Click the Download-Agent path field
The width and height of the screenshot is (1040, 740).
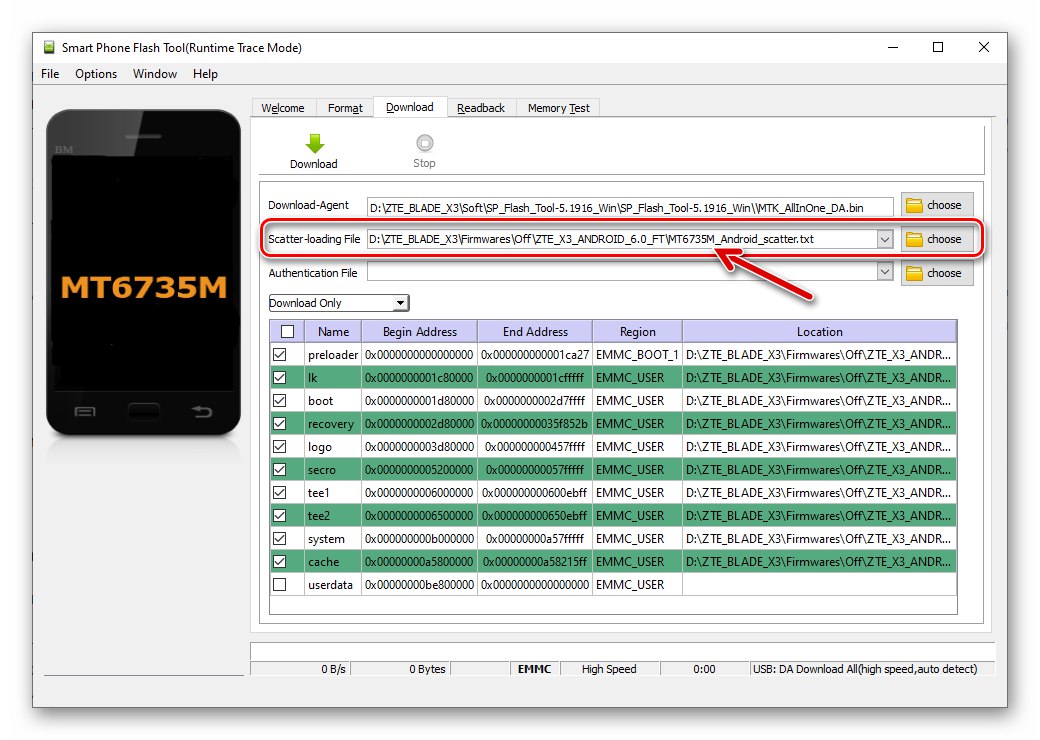coord(630,208)
